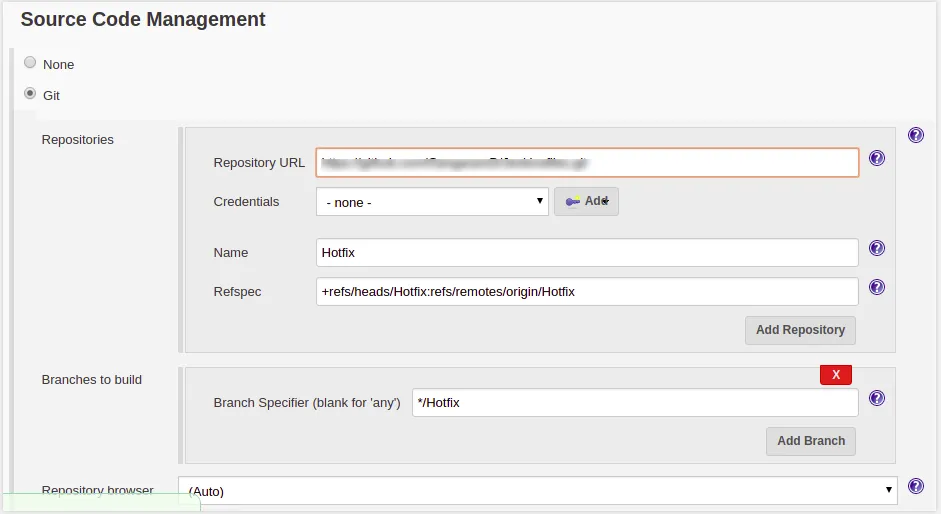
Task: Open the Credentials dropdown
Action: (x=432, y=202)
